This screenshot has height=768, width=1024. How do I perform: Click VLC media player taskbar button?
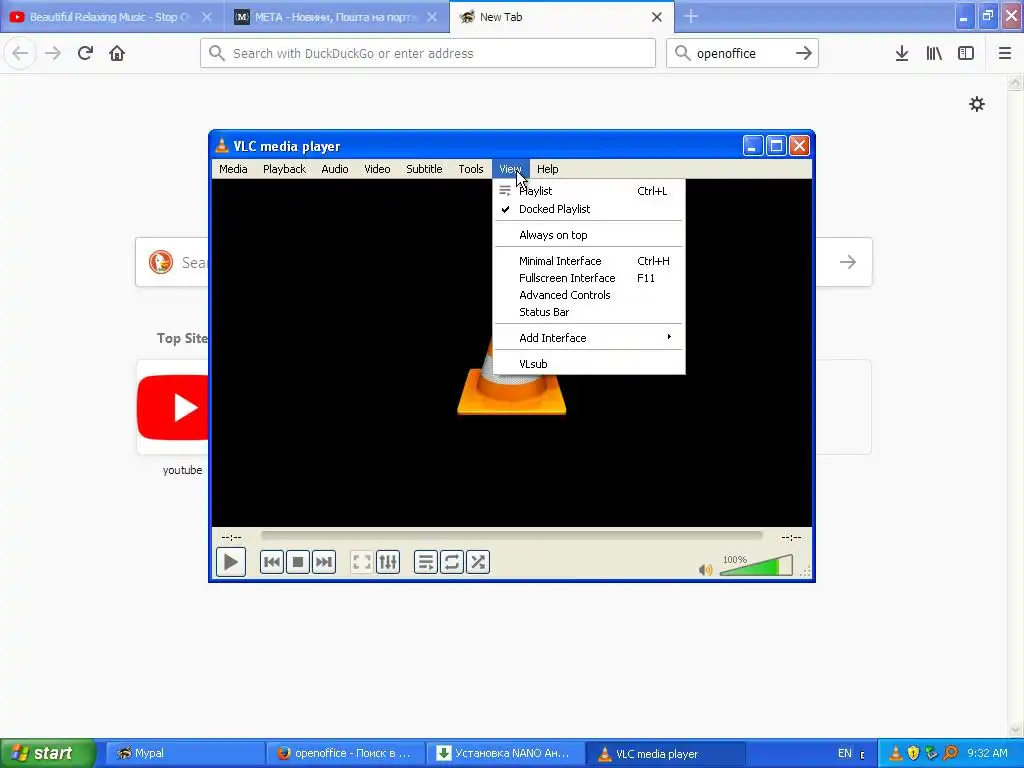pyautogui.click(x=665, y=753)
